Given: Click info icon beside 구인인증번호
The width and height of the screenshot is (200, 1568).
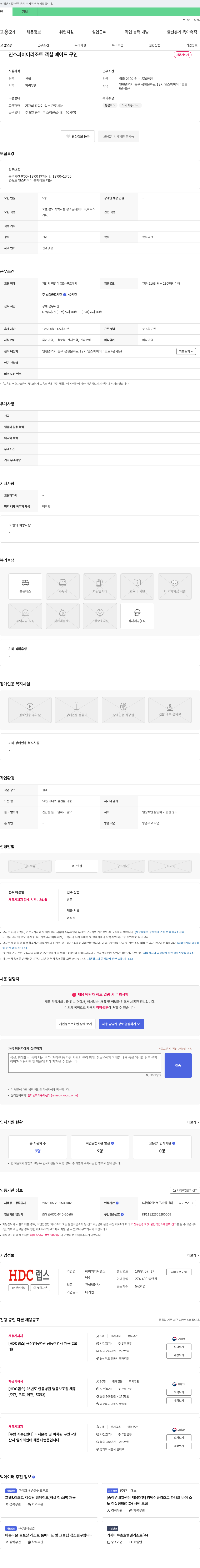Looking at the screenshot, I should (x=122, y=1214).
